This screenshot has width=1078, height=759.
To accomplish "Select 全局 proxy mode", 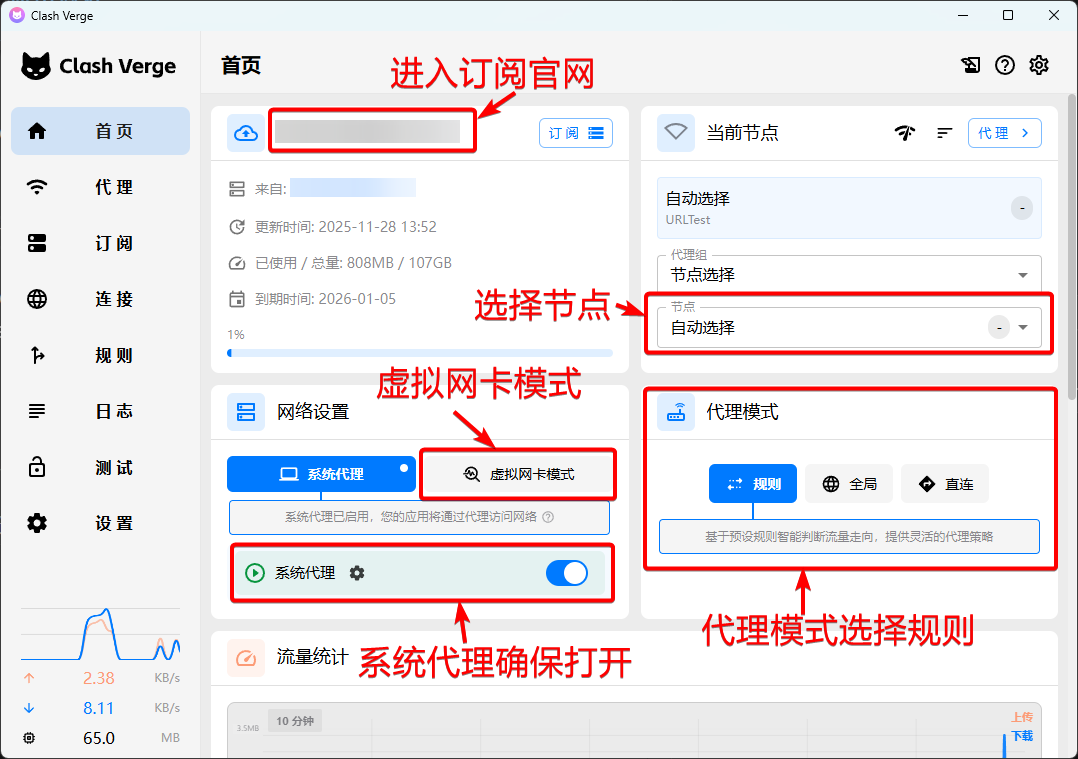I will tap(849, 484).
